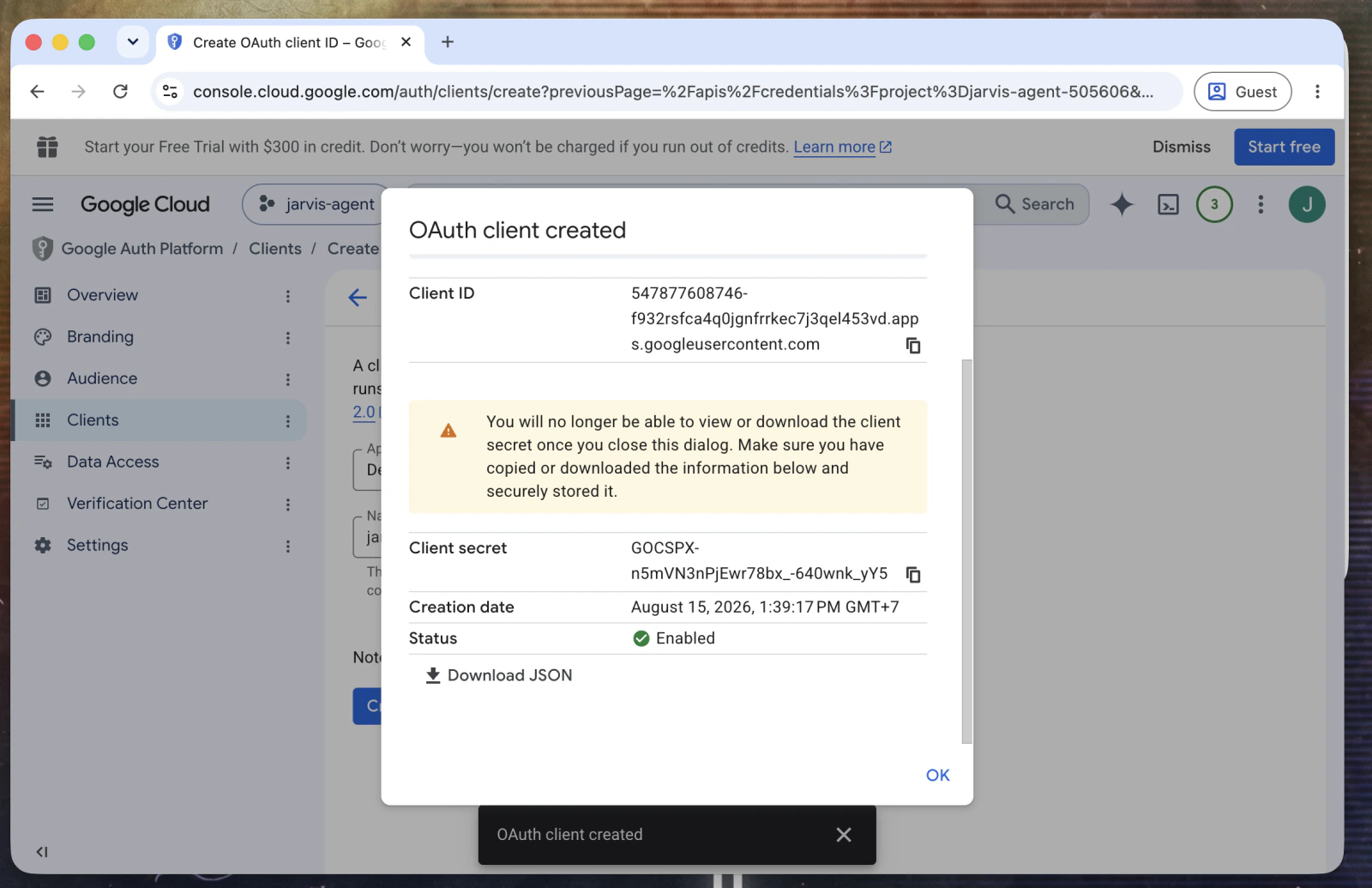Open more options for Branding
Image resolution: width=1372 pixels, height=888 pixels.
click(288, 338)
